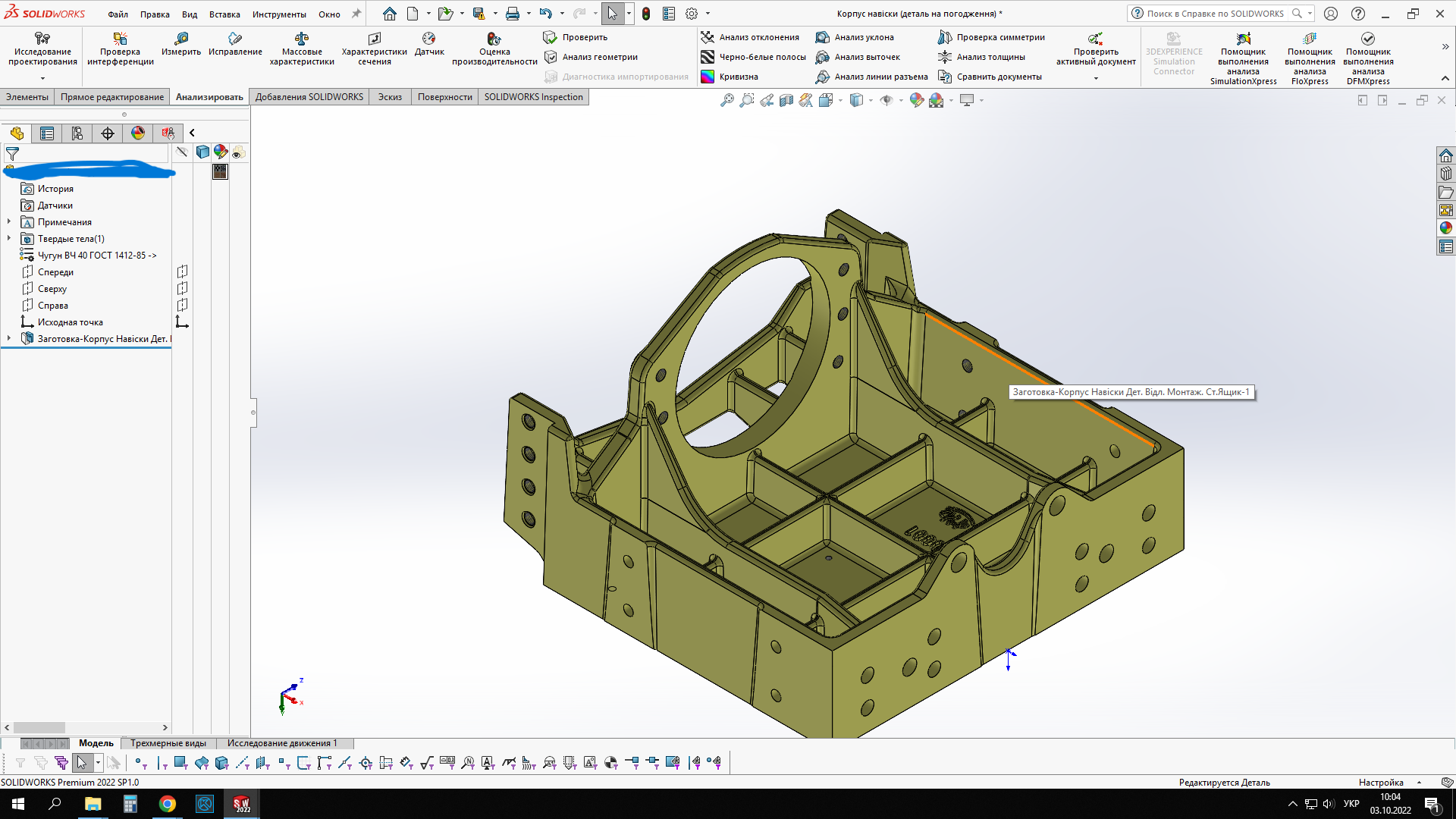The image size is (1456, 819).
Task: Collapse the FeatureManager panel with arrow
Action: [x=192, y=133]
